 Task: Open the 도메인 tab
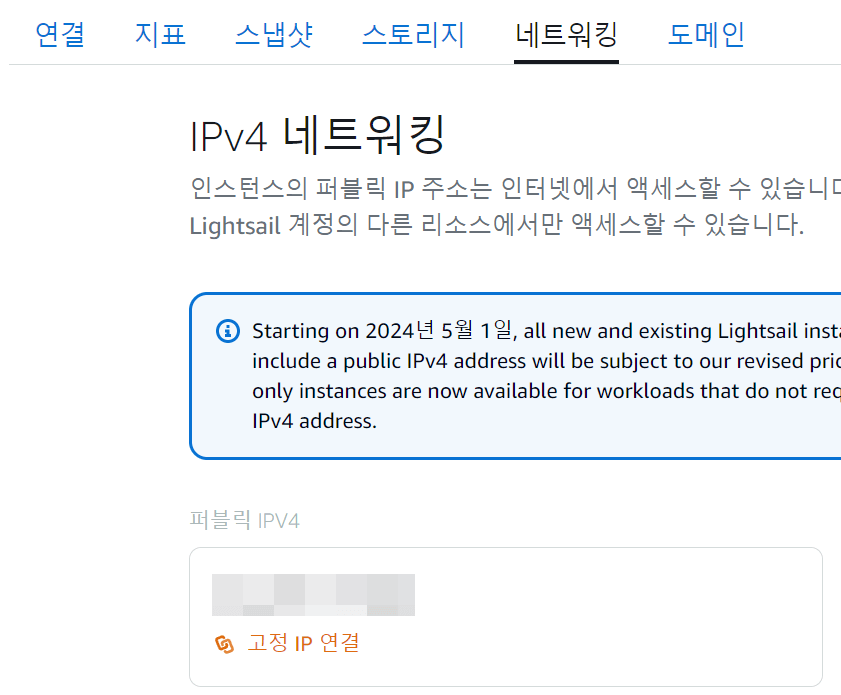[x=704, y=33]
